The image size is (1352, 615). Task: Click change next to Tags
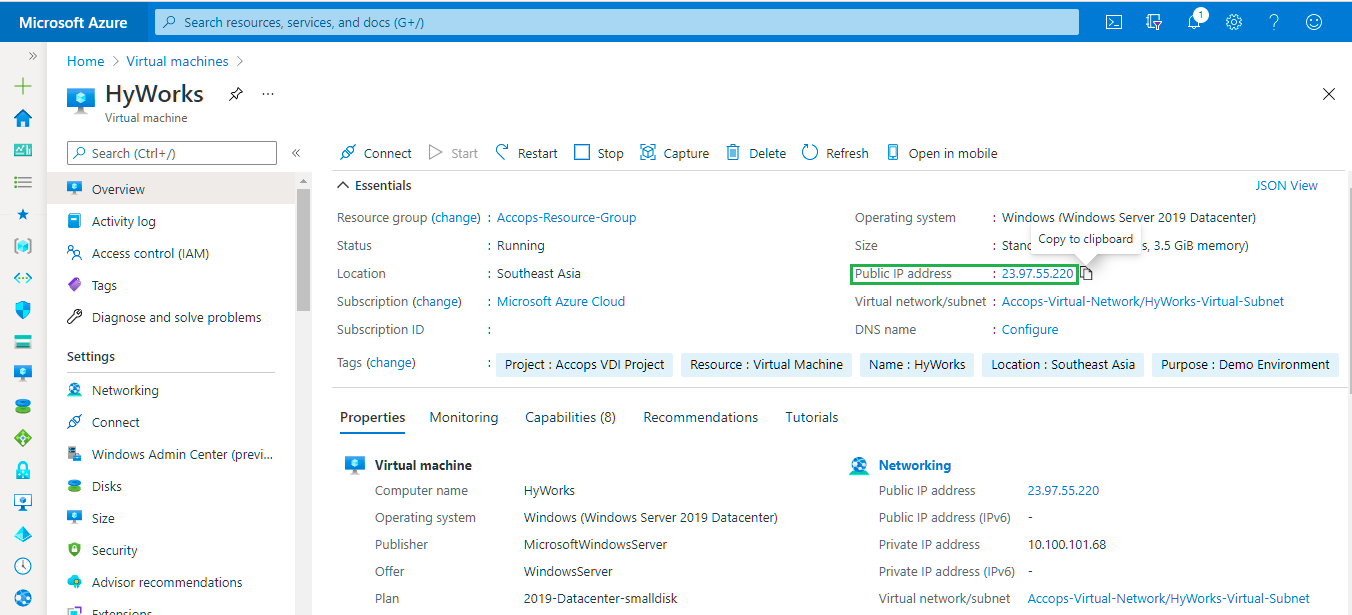[x=391, y=362]
